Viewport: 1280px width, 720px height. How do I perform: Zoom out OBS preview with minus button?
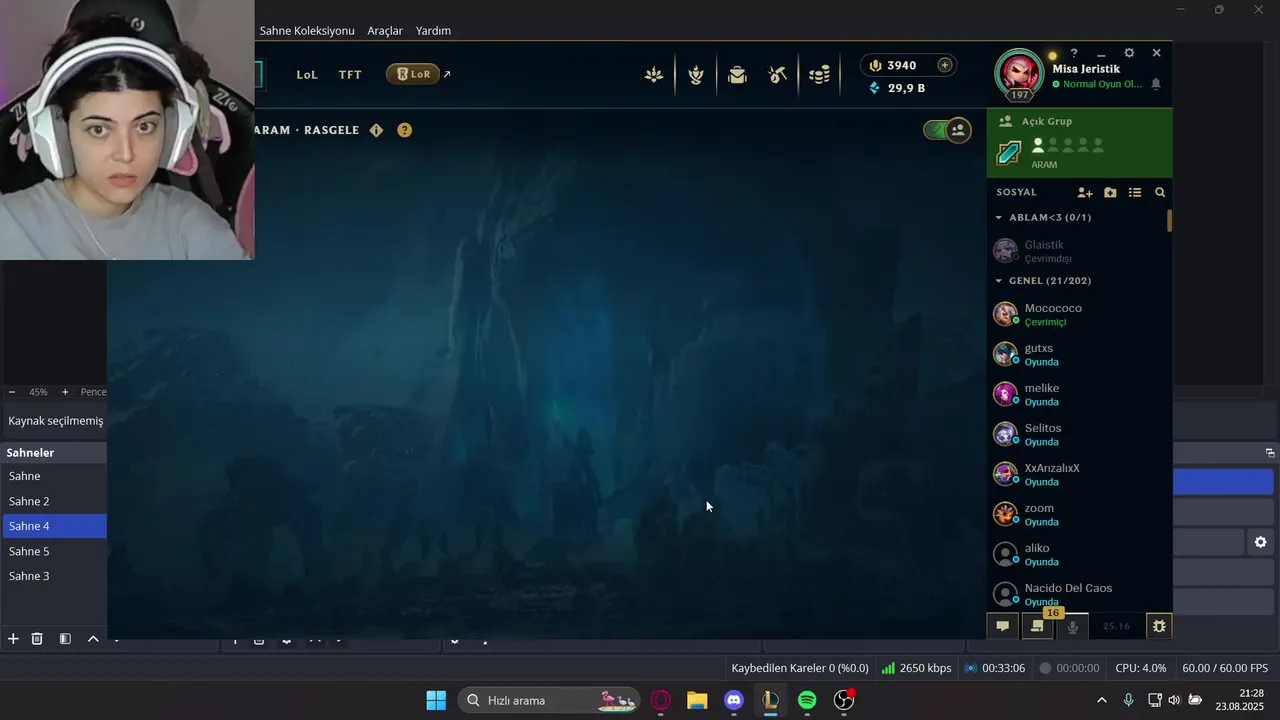(12, 392)
